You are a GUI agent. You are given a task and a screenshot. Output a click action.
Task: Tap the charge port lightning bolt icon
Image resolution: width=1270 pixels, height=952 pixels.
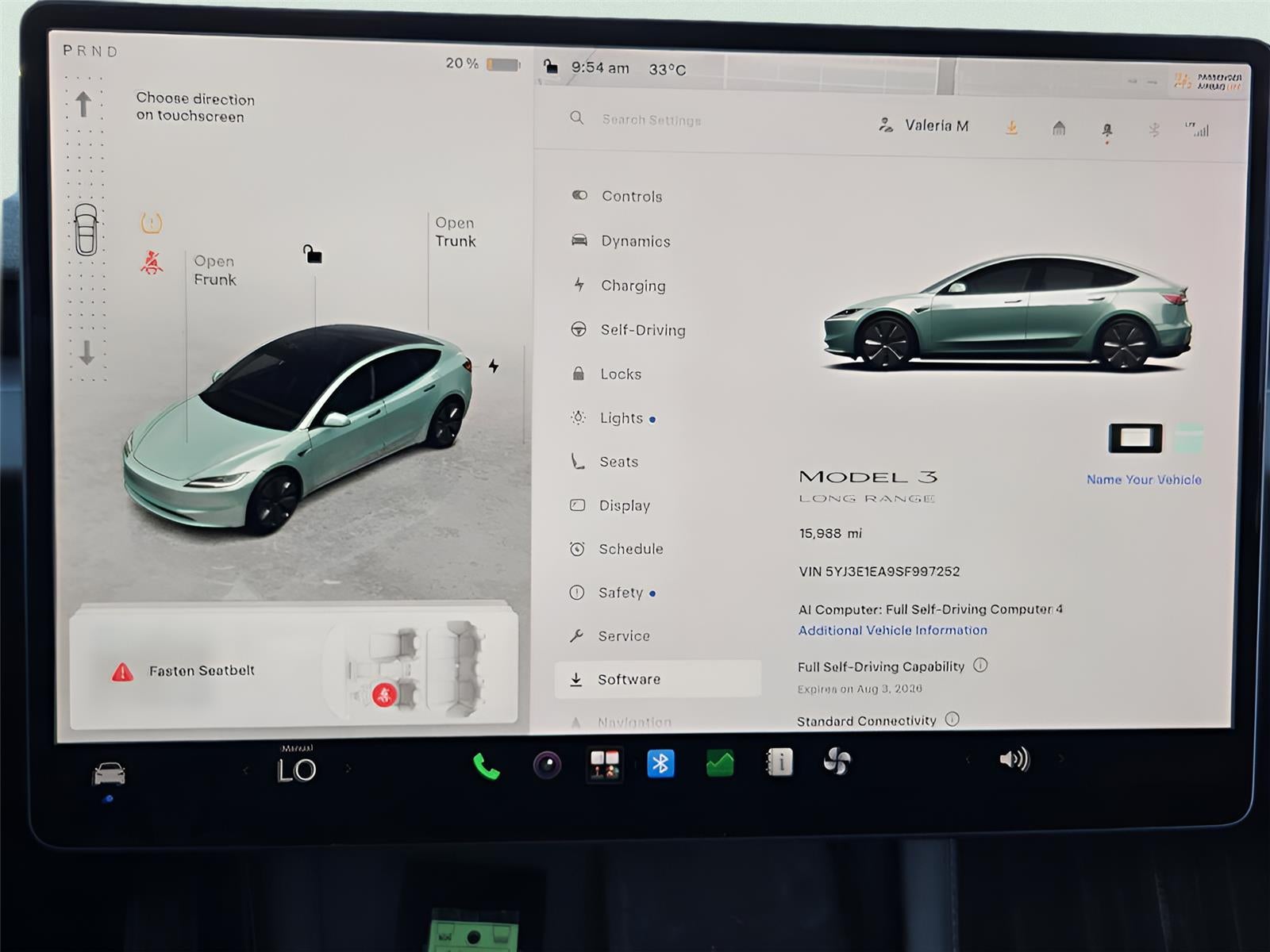click(494, 366)
